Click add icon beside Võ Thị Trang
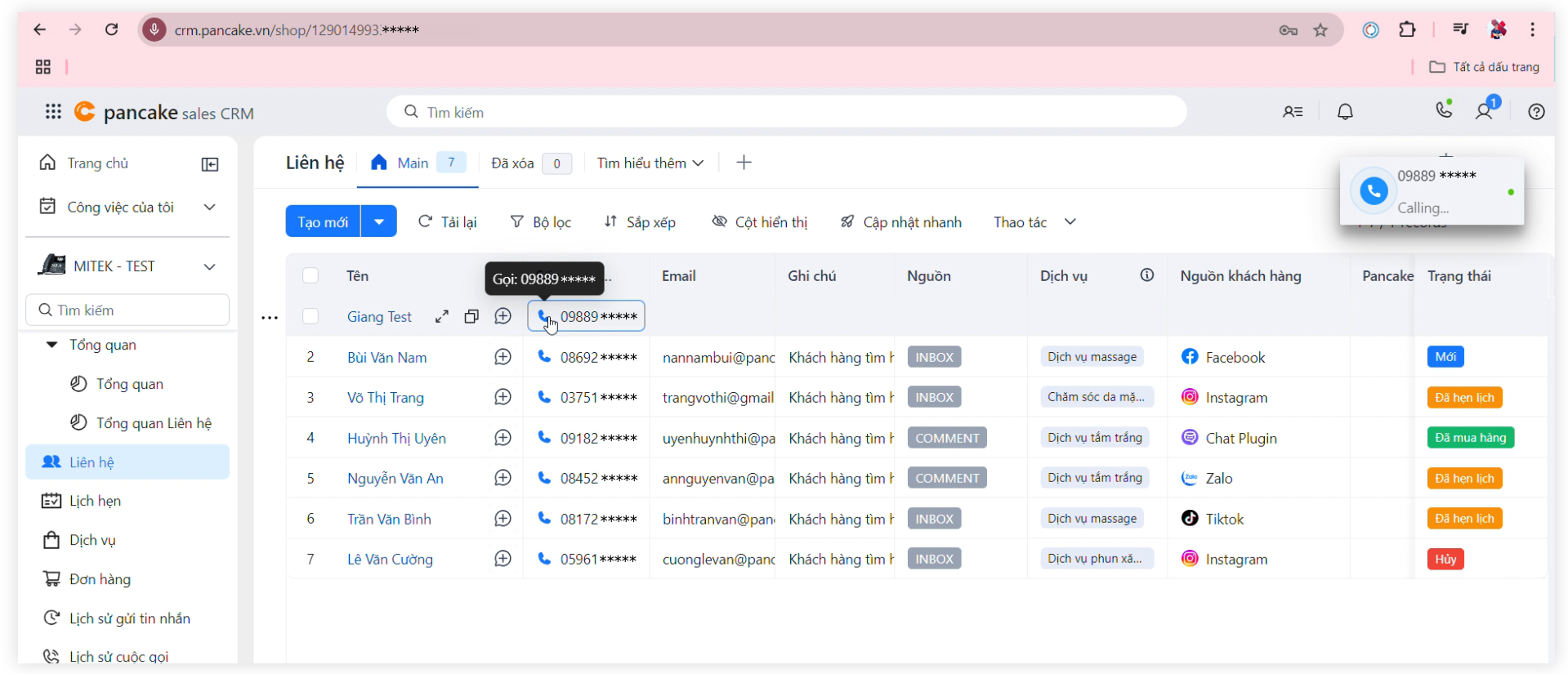Image resolution: width=1568 pixels, height=674 pixels. 503,398
